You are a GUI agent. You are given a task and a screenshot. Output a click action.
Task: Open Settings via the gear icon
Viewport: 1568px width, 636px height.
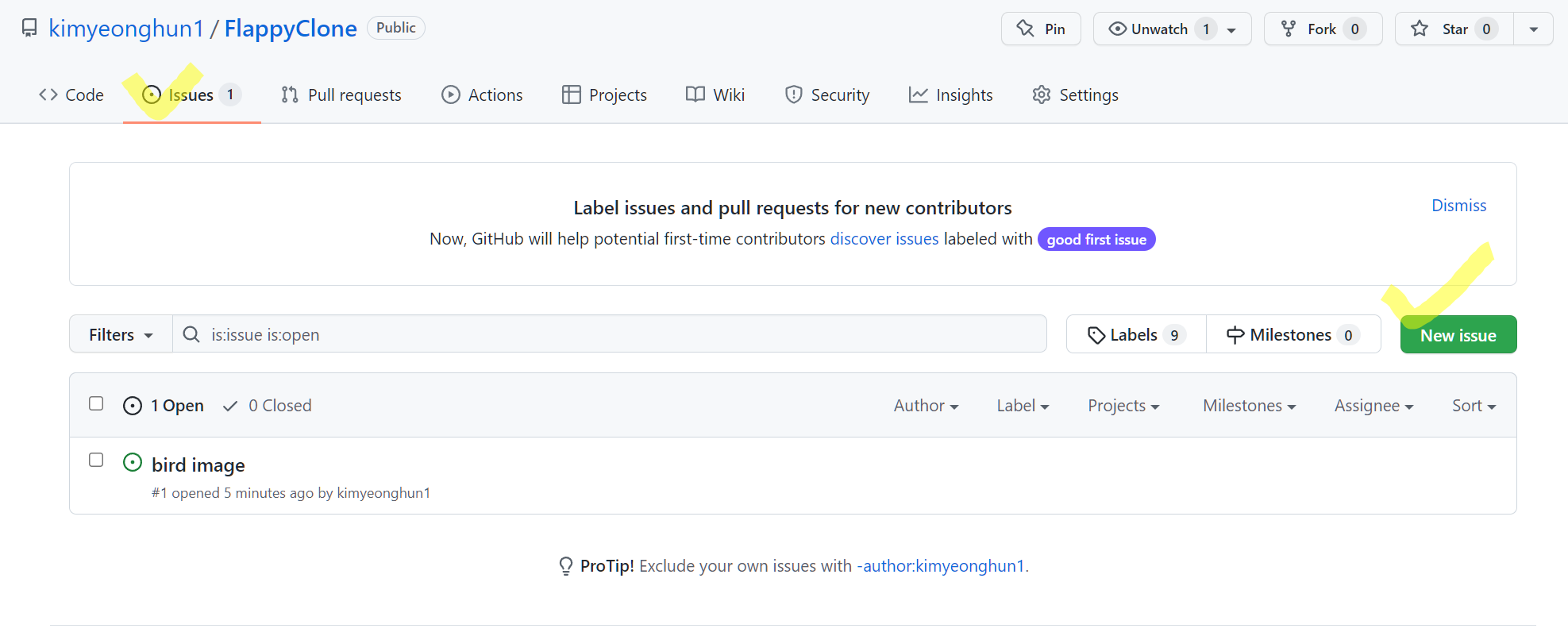pyautogui.click(x=1041, y=95)
